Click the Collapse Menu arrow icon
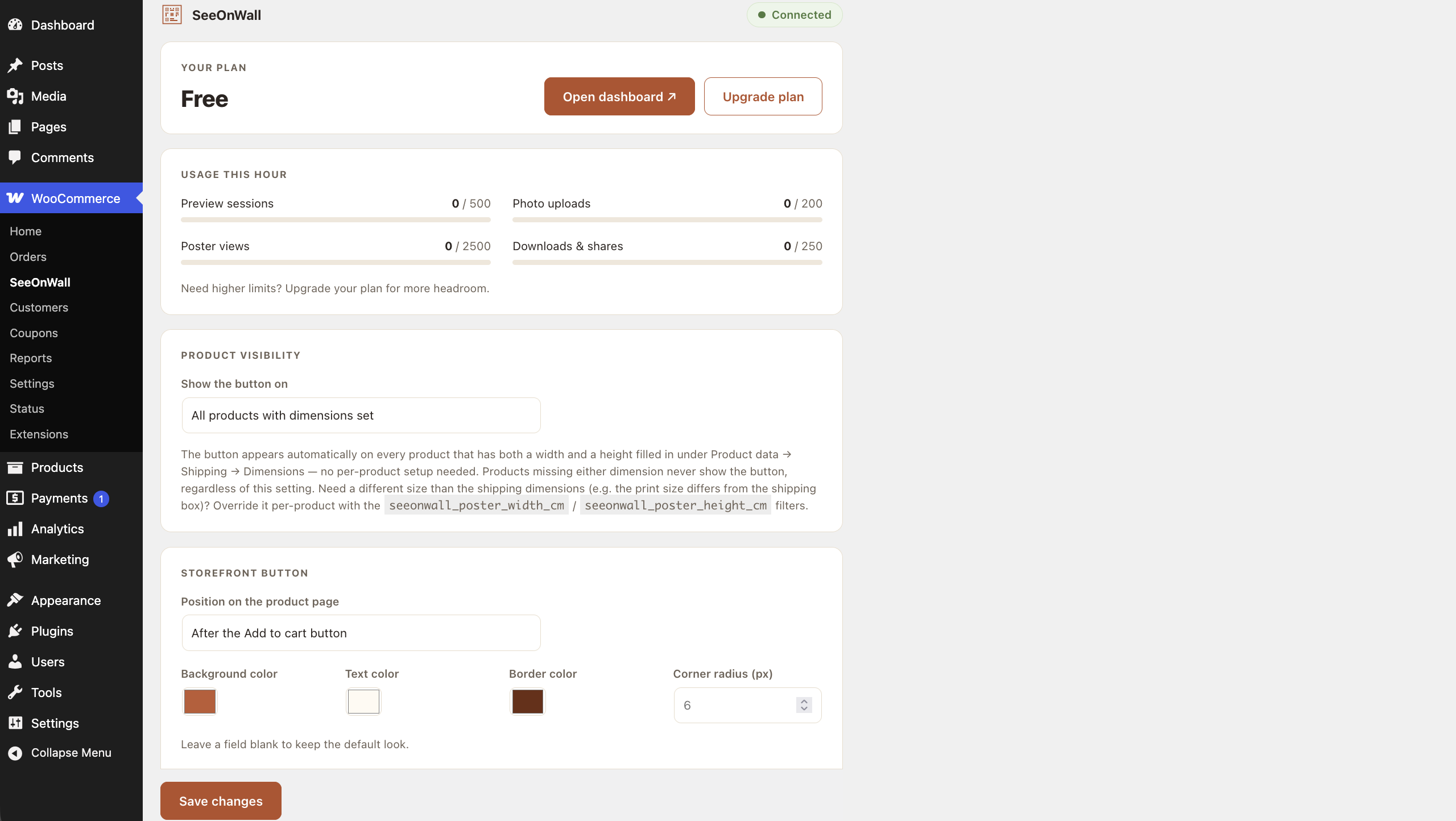This screenshot has height=821, width=1456. [15, 753]
